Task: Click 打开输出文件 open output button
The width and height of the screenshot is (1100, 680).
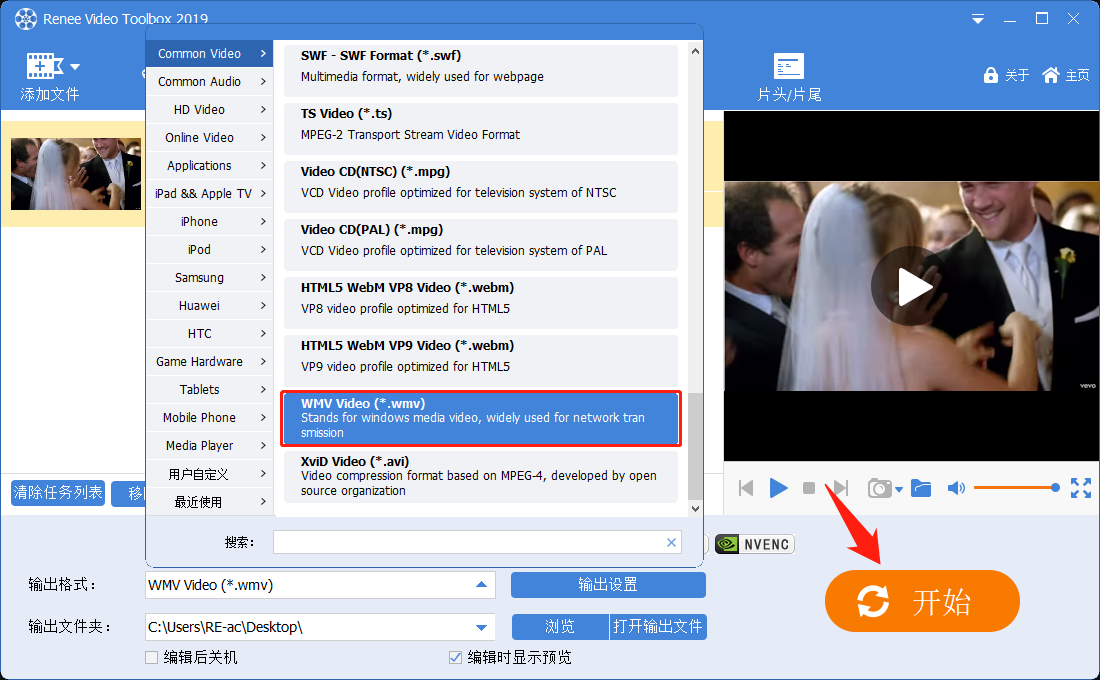Action: point(658,627)
